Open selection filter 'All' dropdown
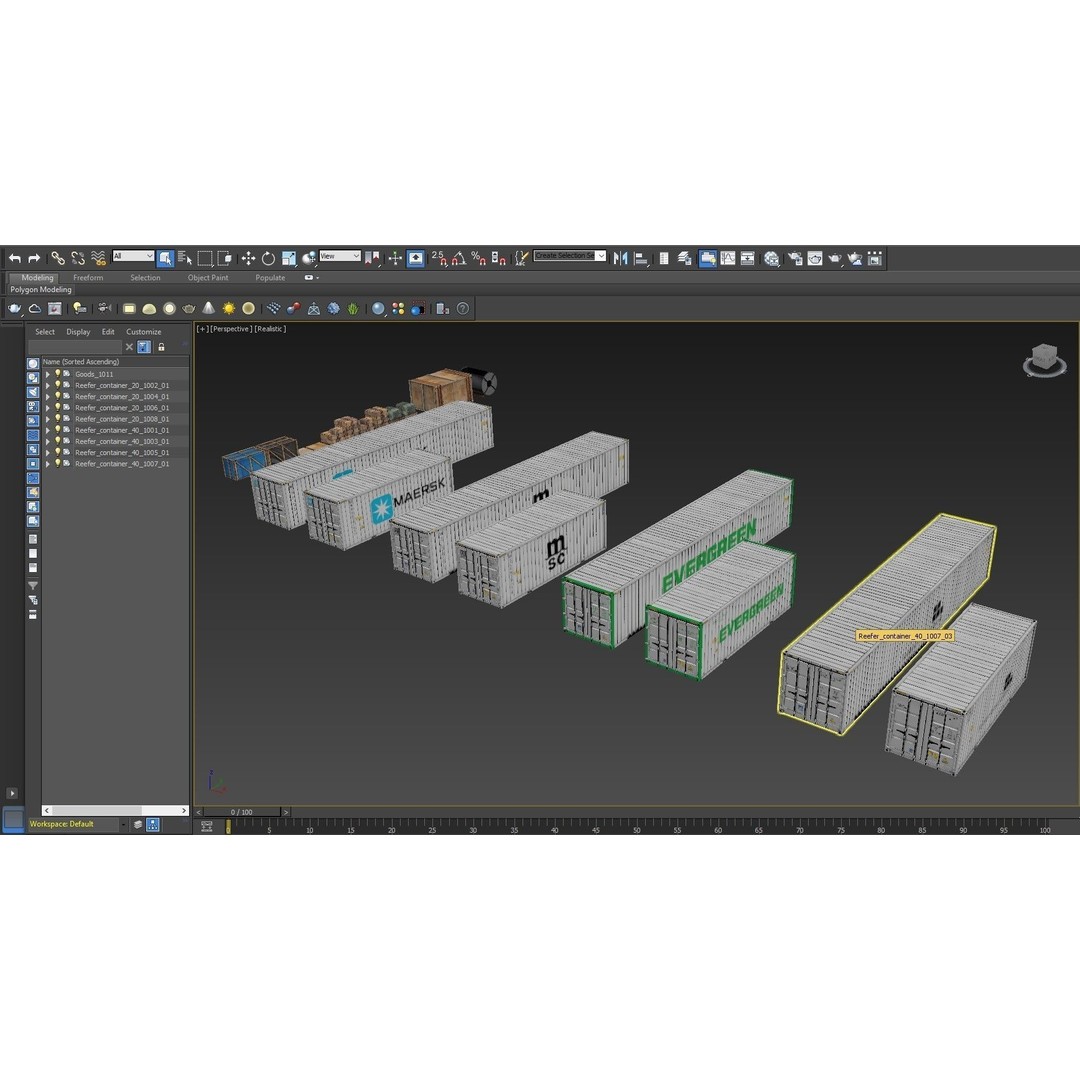Viewport: 1080px width, 1080px height. (133, 256)
